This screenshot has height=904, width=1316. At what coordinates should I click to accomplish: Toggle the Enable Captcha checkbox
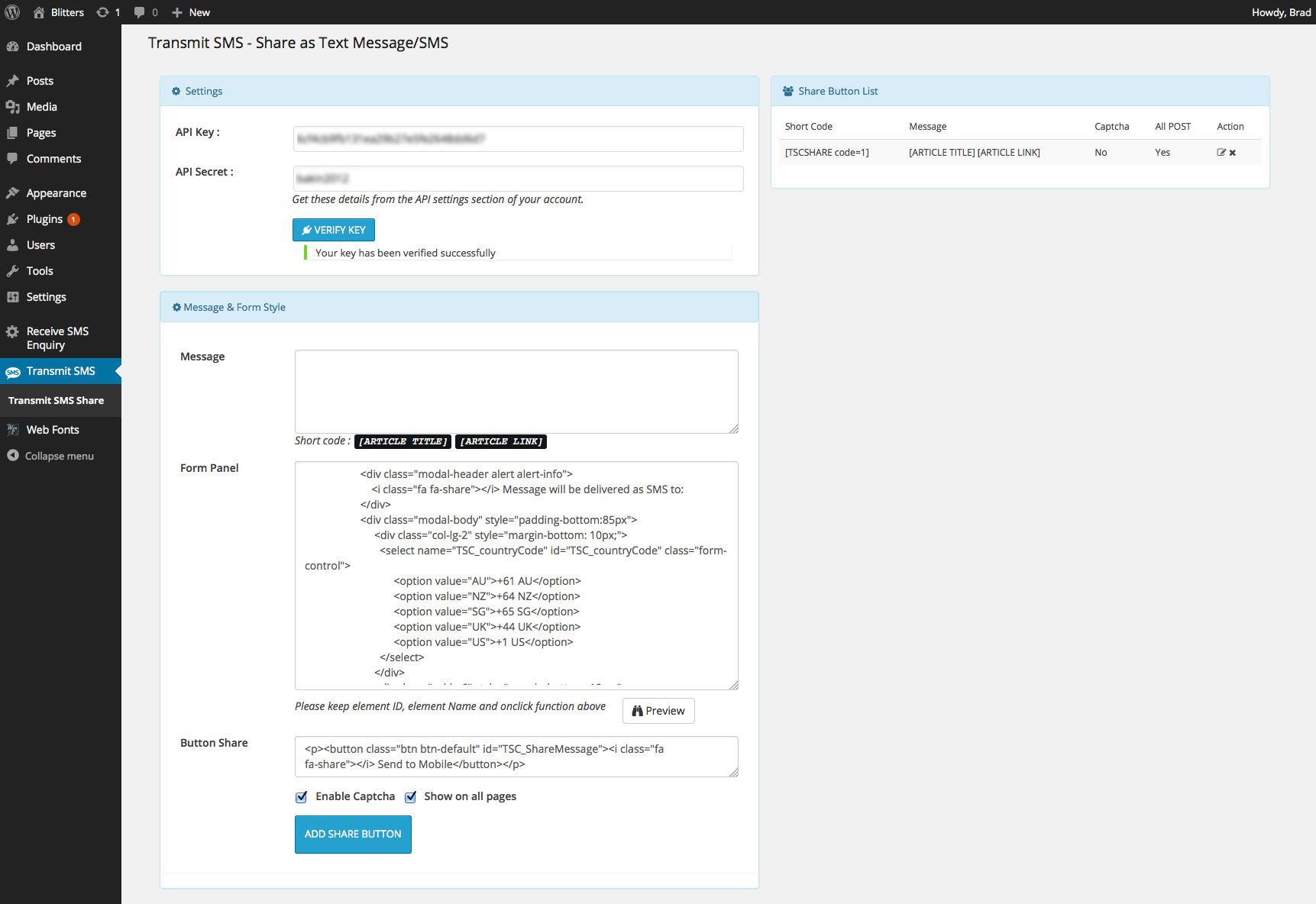pos(302,797)
